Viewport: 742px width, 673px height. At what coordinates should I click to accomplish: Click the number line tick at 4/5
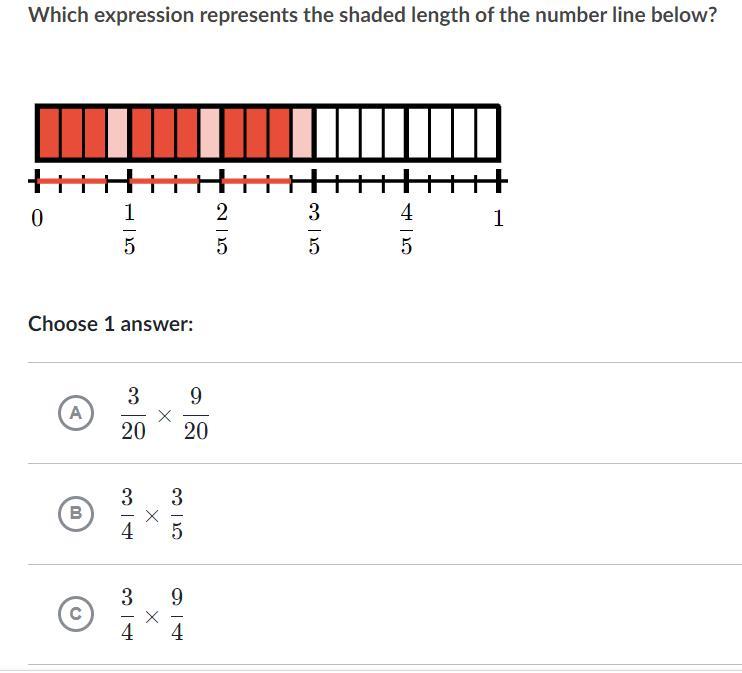[406, 181]
